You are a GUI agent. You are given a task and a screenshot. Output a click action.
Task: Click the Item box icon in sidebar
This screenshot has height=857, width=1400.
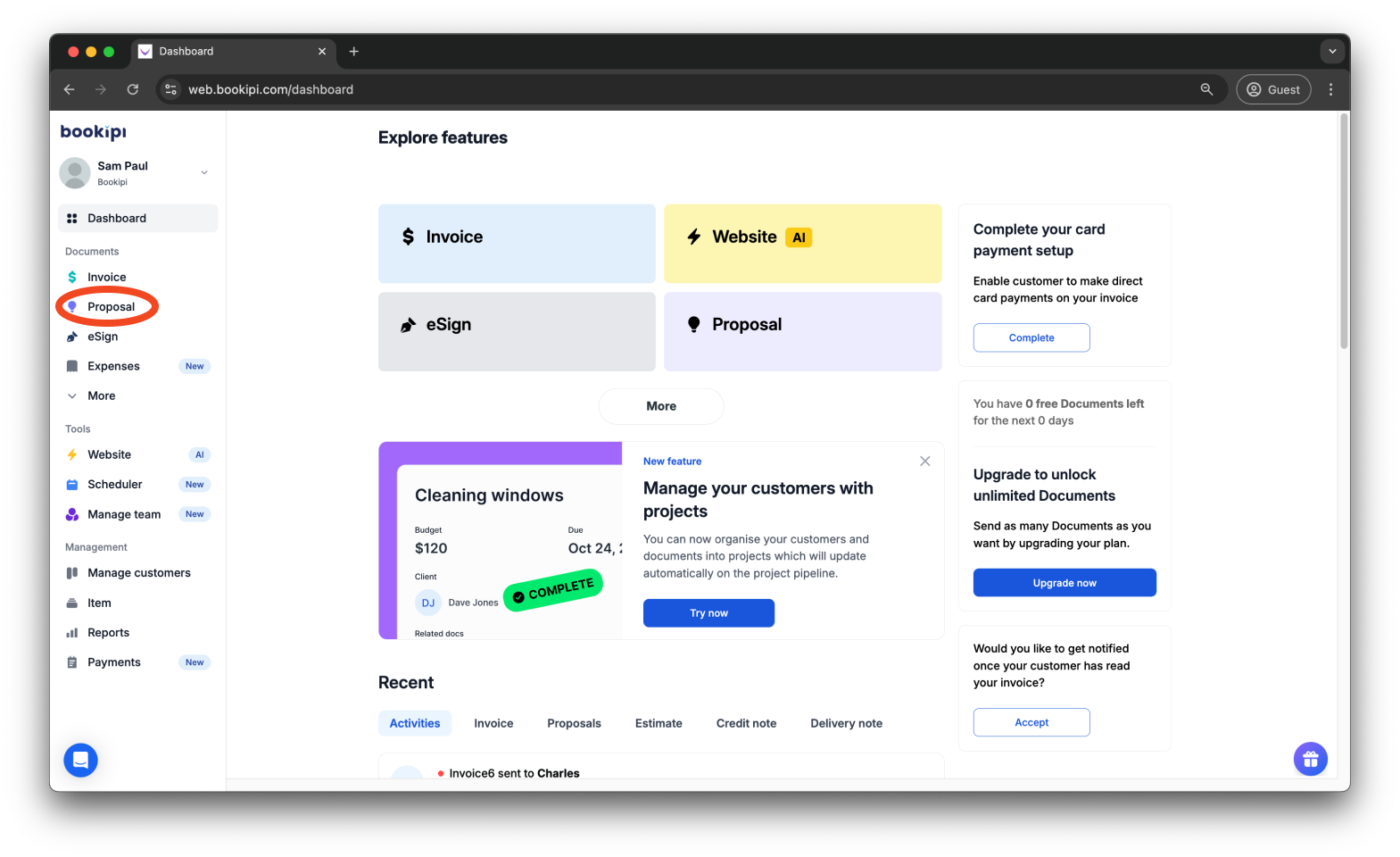click(72, 603)
